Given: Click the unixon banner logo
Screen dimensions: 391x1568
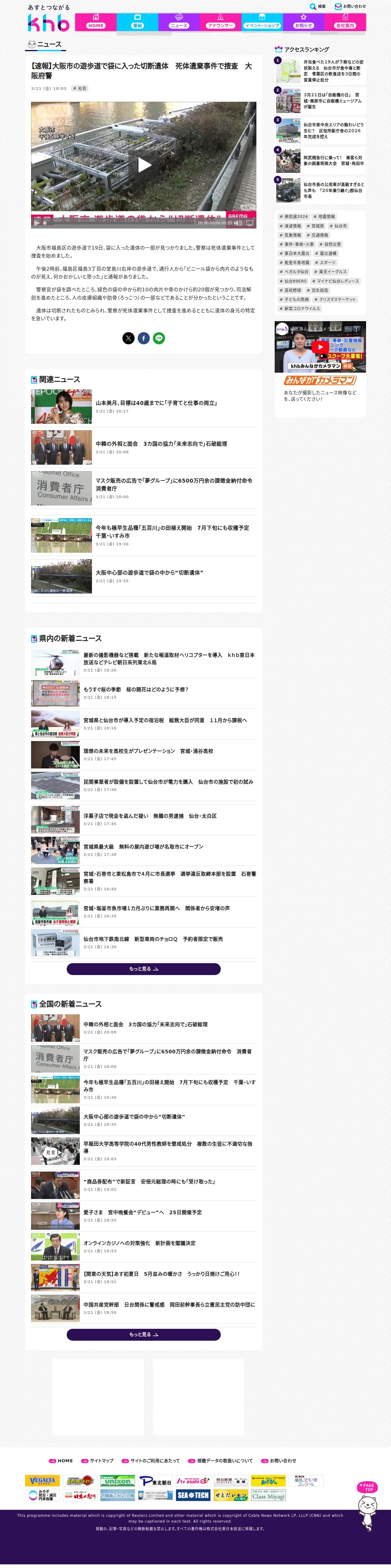Looking at the screenshot, I should click(x=117, y=1480).
